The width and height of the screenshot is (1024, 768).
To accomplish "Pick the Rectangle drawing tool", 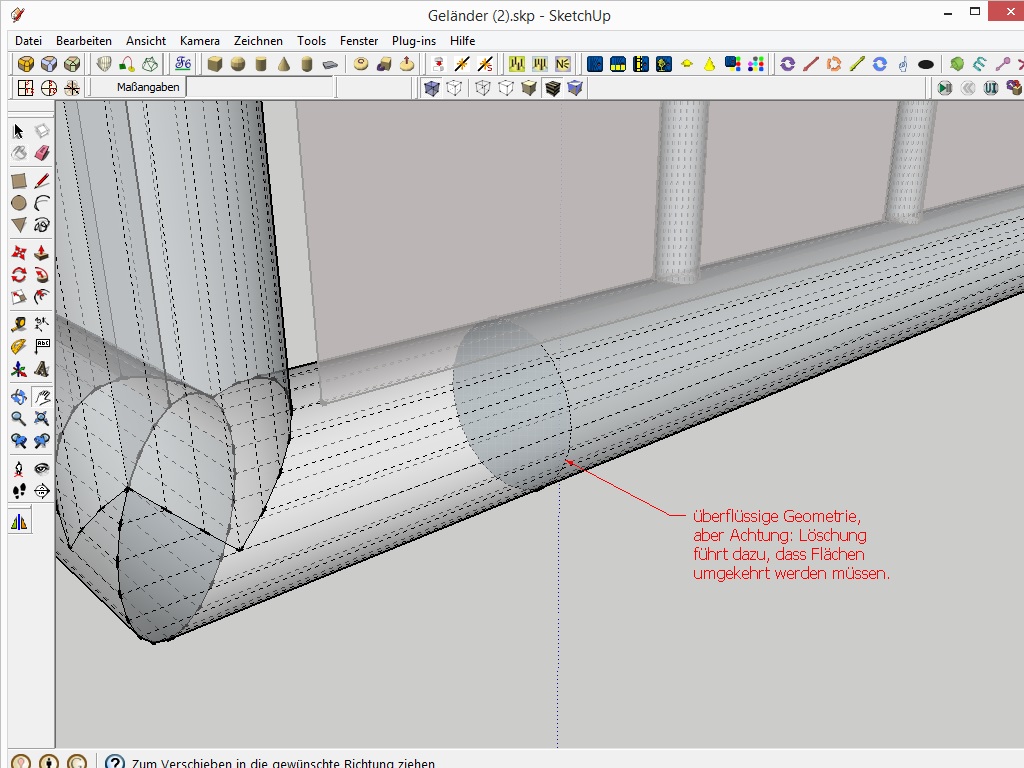I will (x=18, y=181).
